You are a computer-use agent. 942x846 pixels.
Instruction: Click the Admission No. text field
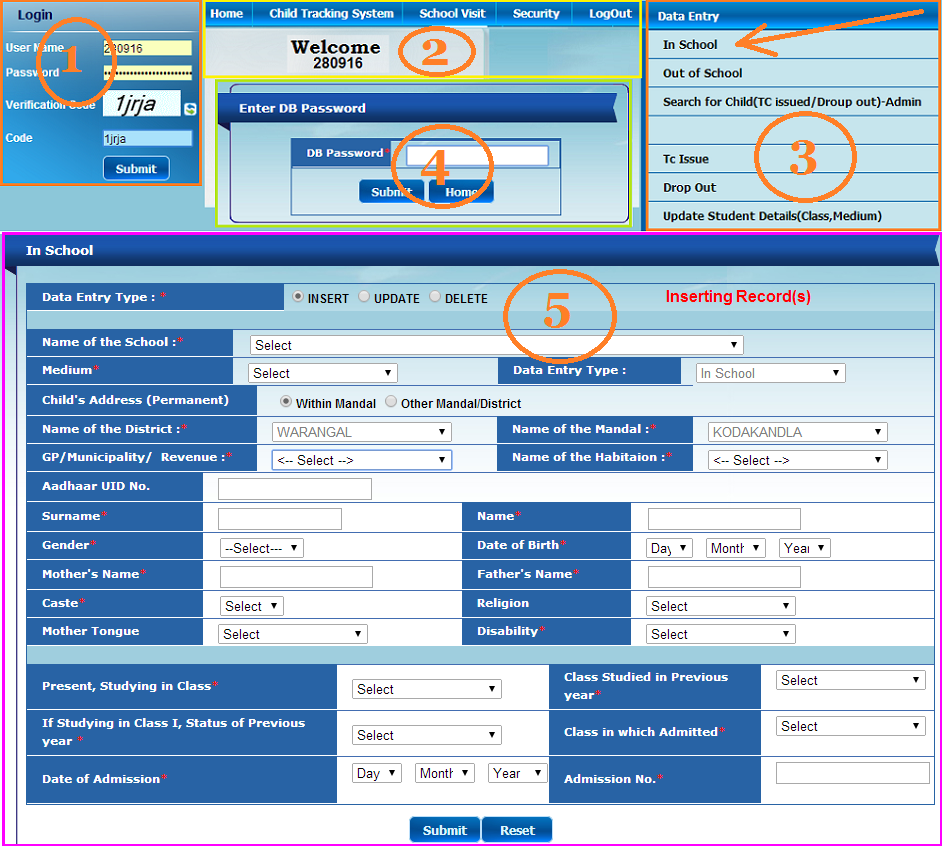(x=852, y=773)
